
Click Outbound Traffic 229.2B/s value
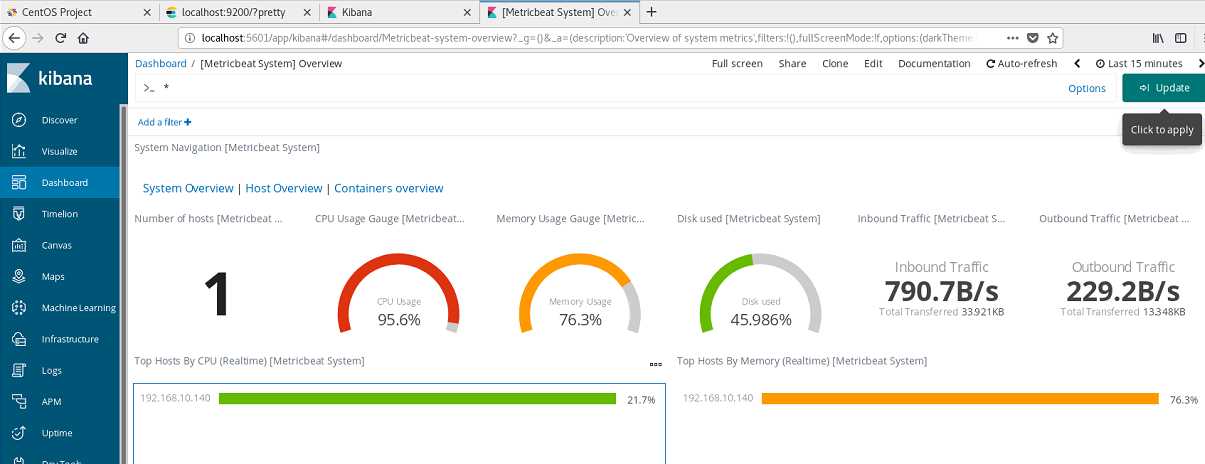[1123, 291]
